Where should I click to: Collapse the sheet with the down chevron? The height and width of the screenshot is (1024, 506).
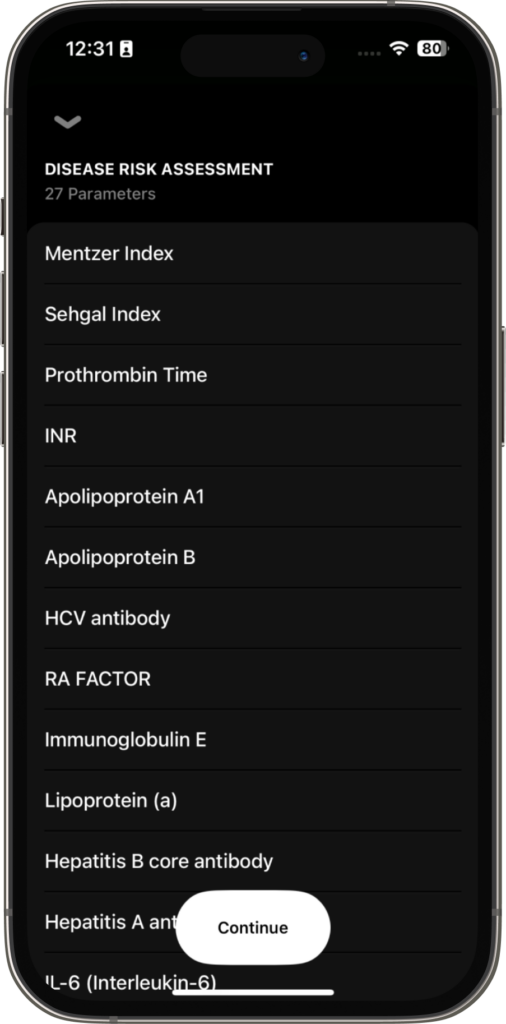(x=67, y=121)
